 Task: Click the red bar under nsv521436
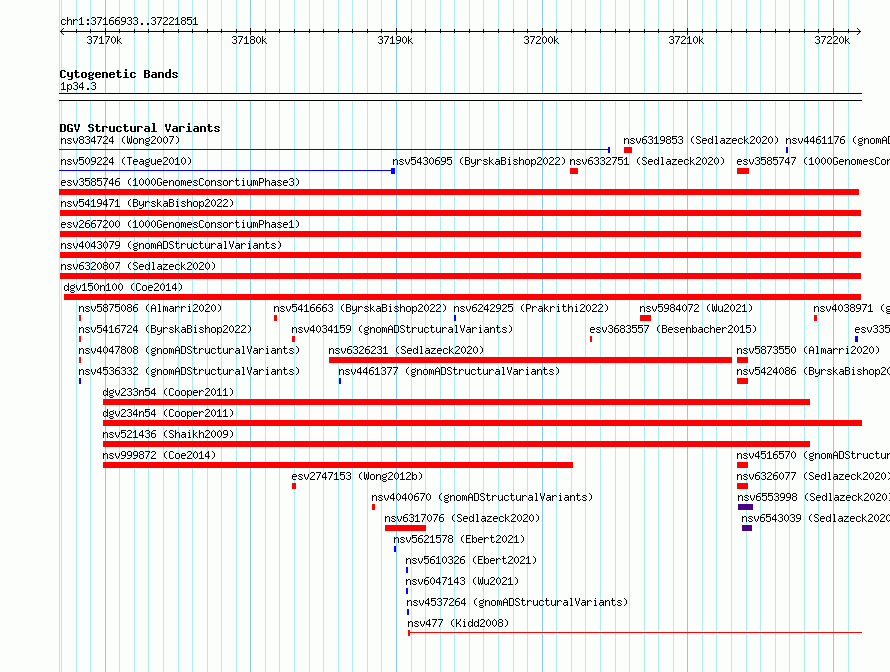click(x=456, y=444)
